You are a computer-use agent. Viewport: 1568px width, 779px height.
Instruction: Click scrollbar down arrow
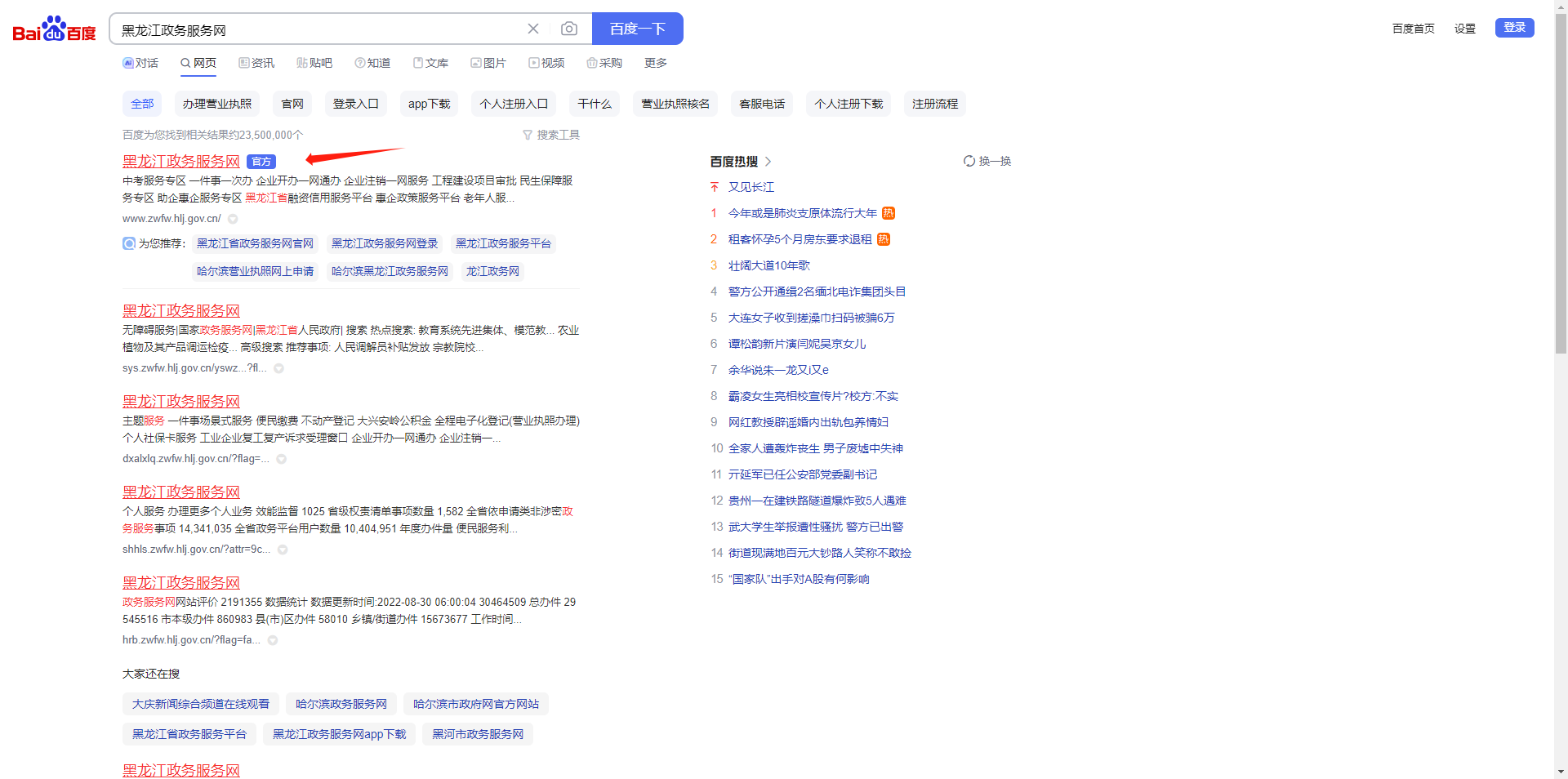coord(1561,772)
